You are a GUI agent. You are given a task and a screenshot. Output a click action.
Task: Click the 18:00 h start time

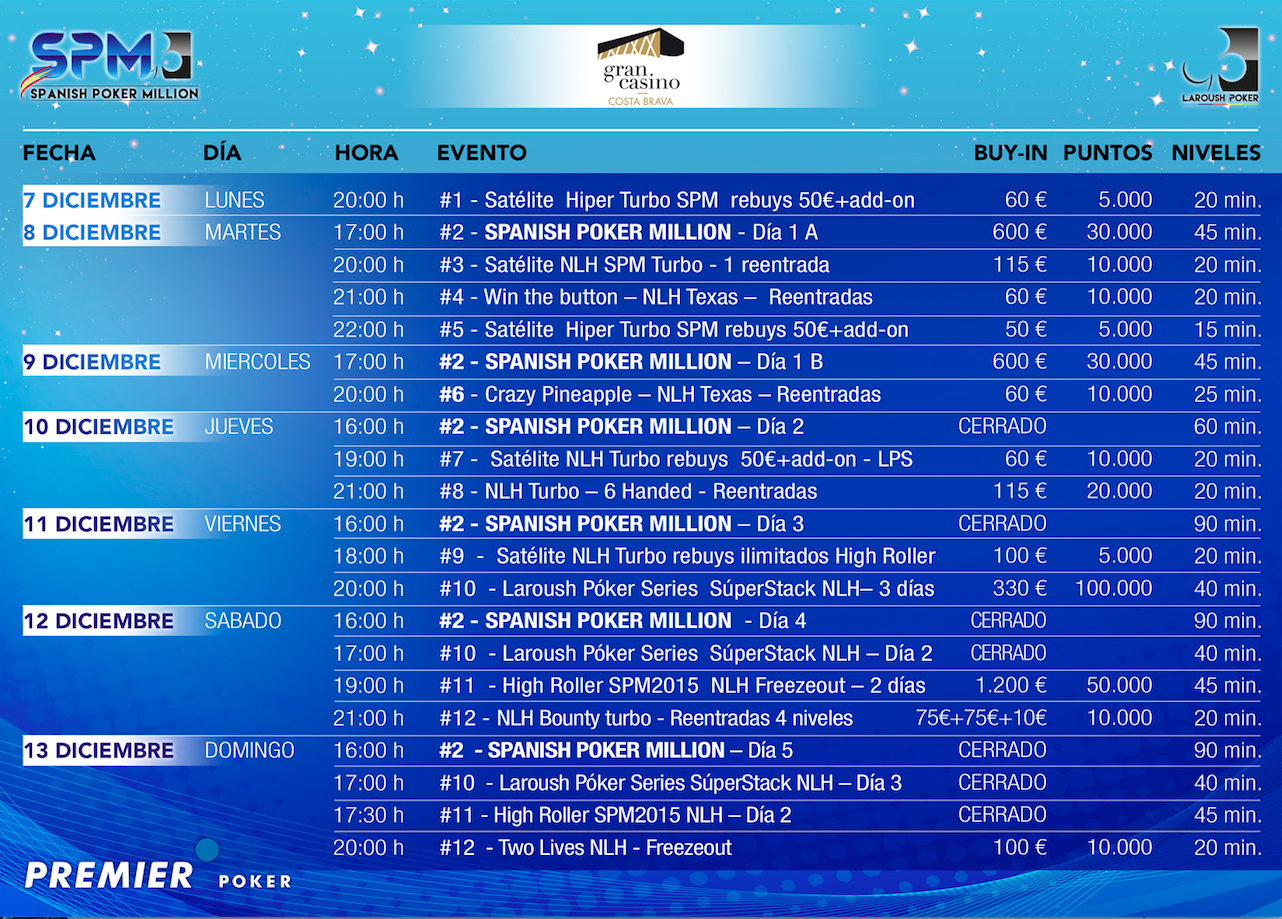[369, 556]
